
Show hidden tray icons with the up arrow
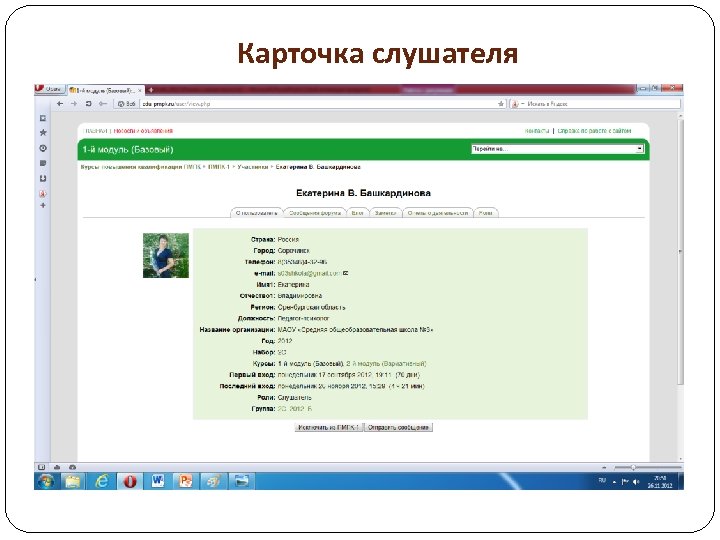click(614, 482)
